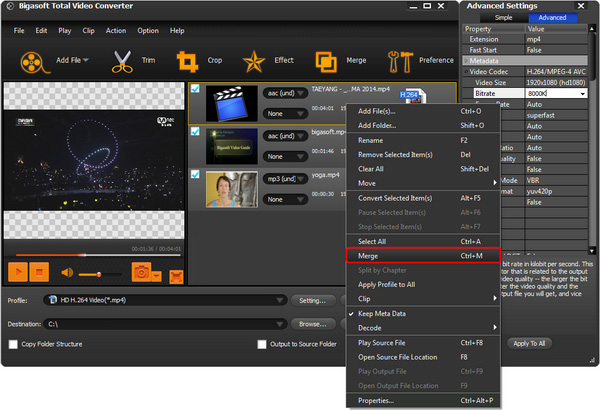Click the Browse... button
Image resolution: width=600 pixels, height=410 pixels.
(313, 324)
